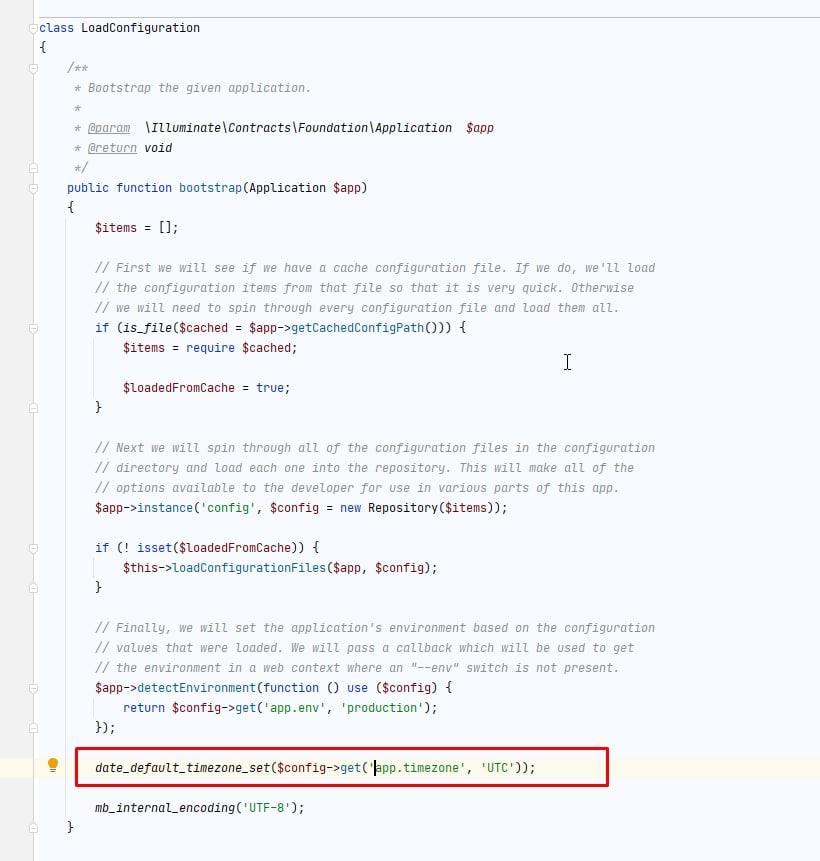Click the date_default_timezone_set function name
Viewport: 820px width, 861px height.
click(x=182, y=768)
